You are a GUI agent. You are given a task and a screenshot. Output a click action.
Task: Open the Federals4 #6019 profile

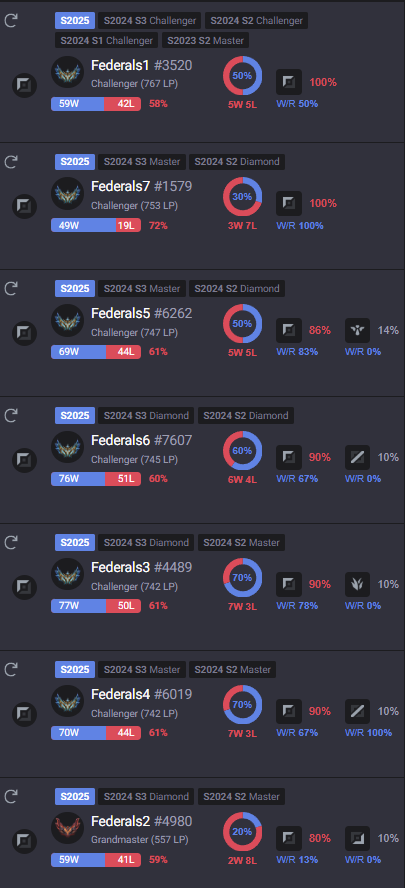tap(142, 694)
